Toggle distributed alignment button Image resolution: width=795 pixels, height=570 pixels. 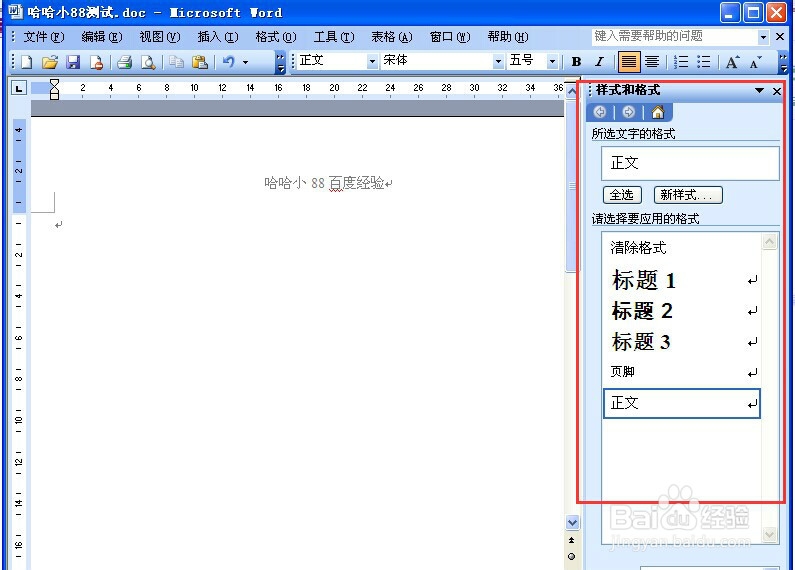click(x=652, y=62)
